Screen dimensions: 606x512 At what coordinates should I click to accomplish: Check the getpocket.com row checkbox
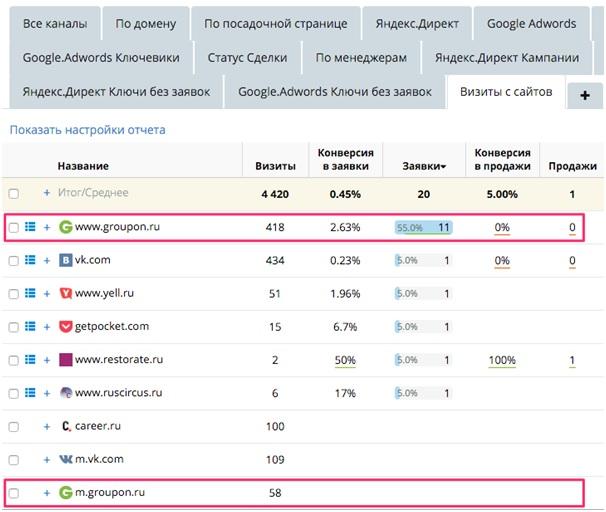click(x=14, y=327)
